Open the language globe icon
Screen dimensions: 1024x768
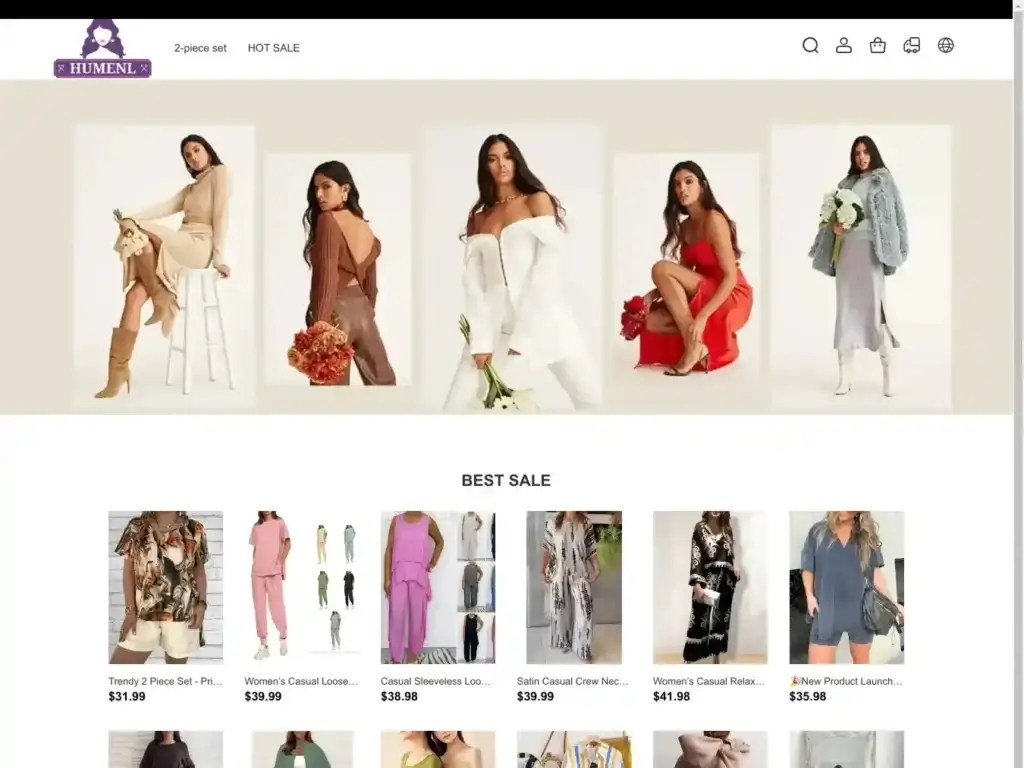(x=945, y=46)
